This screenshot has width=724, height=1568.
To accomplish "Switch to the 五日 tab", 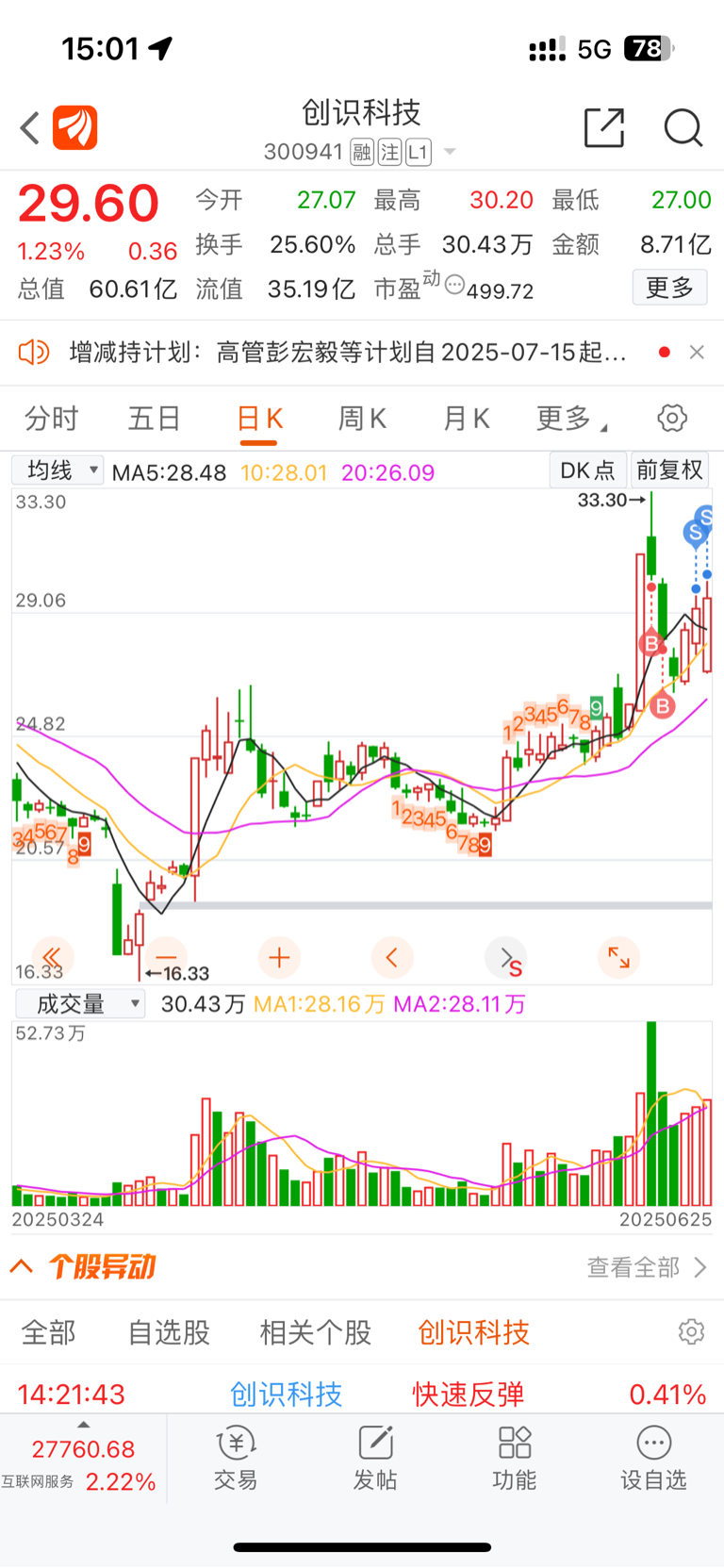I will point(155,418).
